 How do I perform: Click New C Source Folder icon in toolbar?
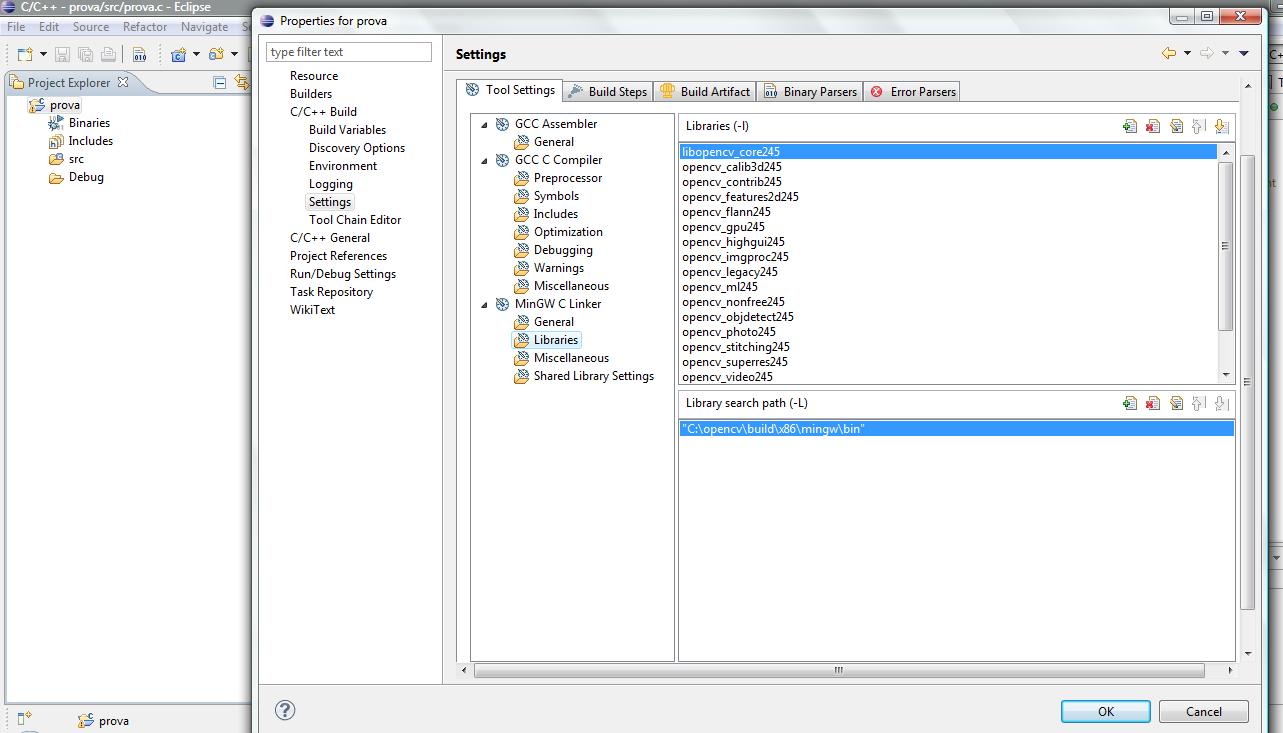(216, 54)
